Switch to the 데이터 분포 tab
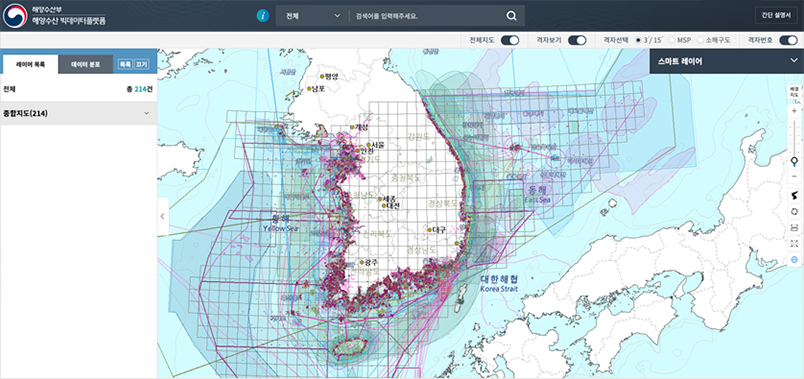Viewport: 804px width, 379px height. coord(85,65)
